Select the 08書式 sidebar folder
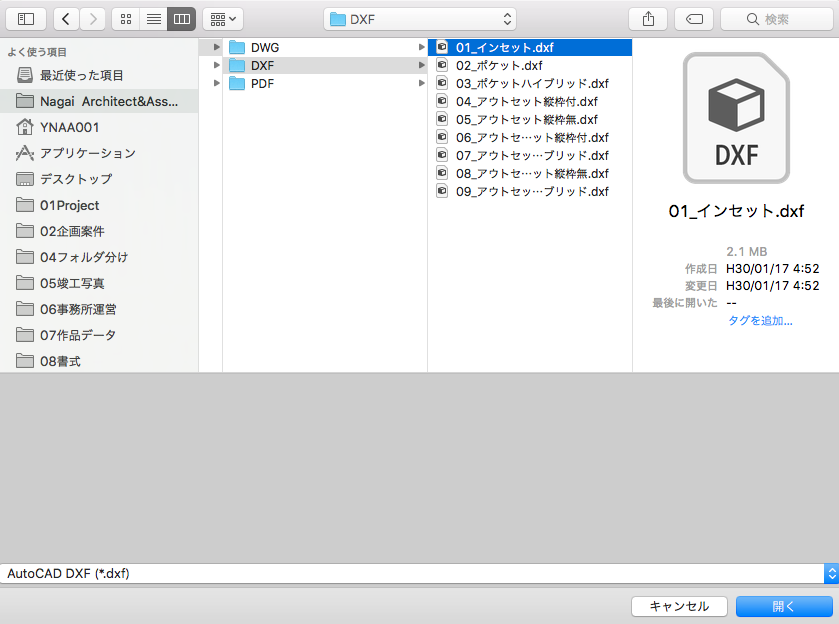 [99, 361]
